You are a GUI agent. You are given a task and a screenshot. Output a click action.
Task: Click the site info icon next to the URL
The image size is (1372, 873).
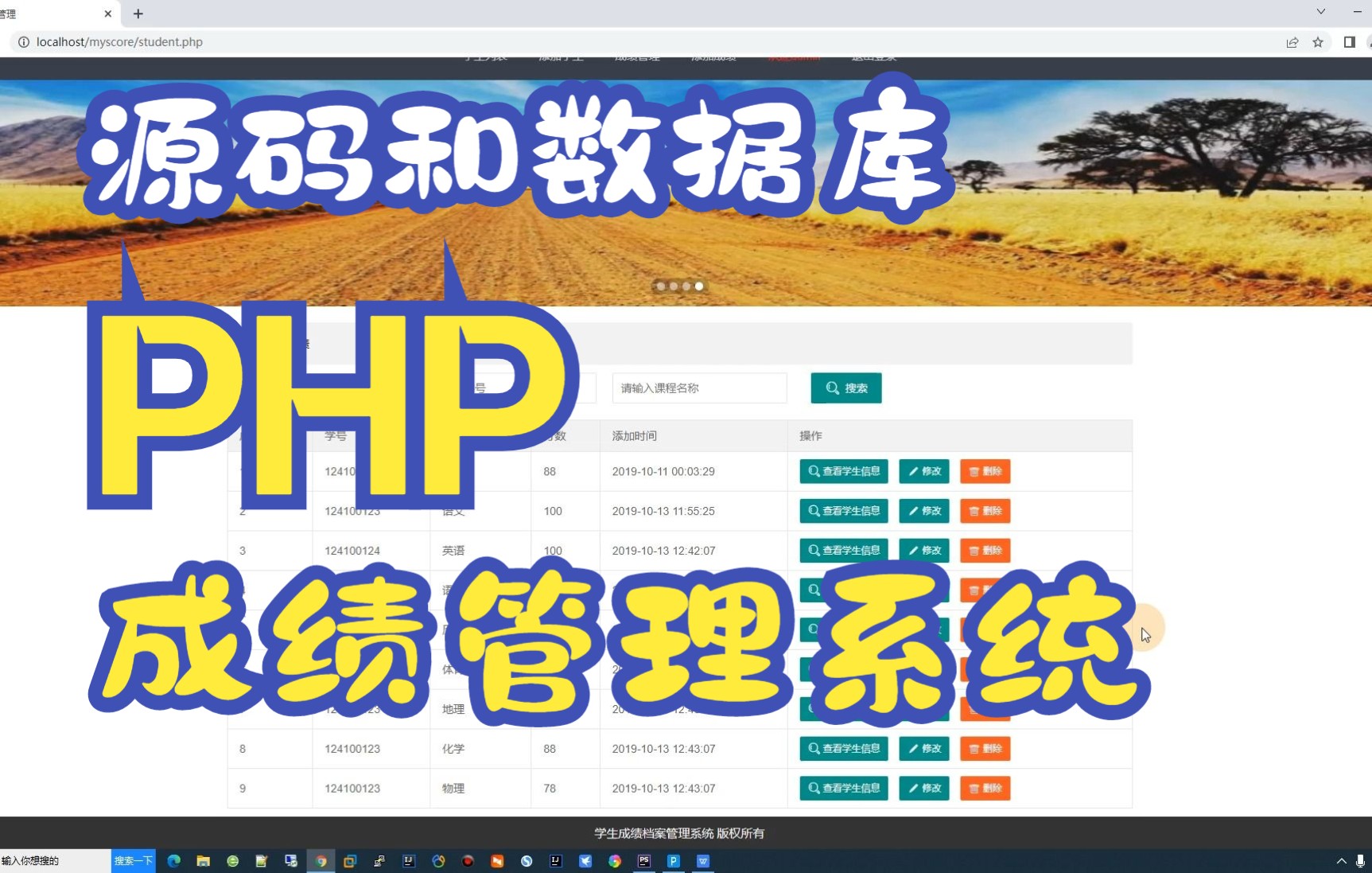[x=25, y=41]
